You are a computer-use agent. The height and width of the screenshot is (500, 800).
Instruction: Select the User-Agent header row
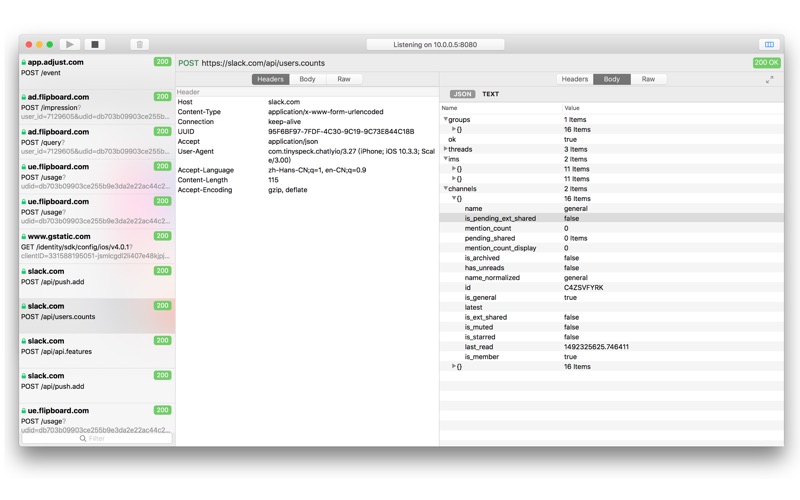coord(307,156)
